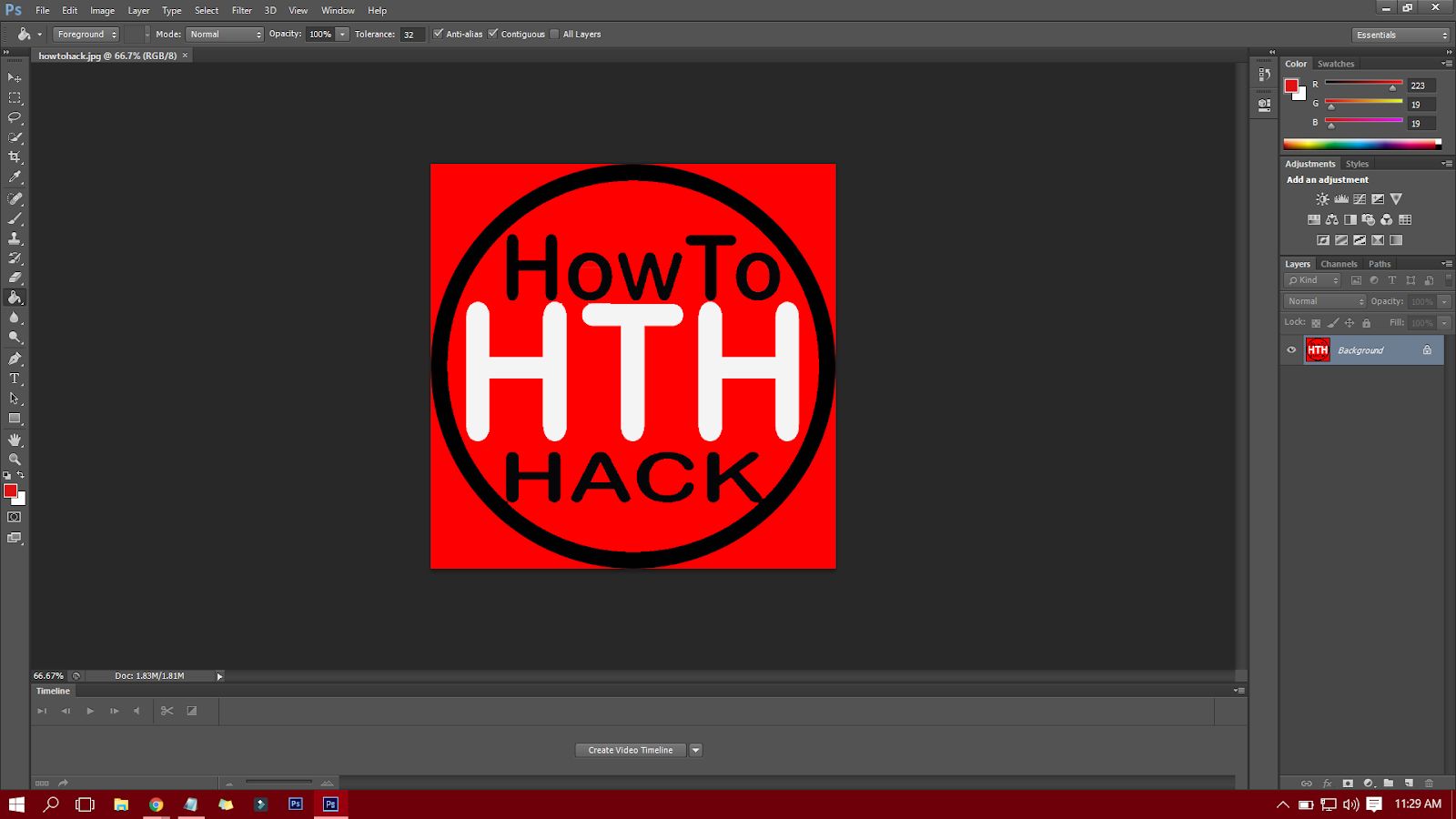Select the Hand tool
Viewport: 1456px width, 819px height.
(15, 440)
